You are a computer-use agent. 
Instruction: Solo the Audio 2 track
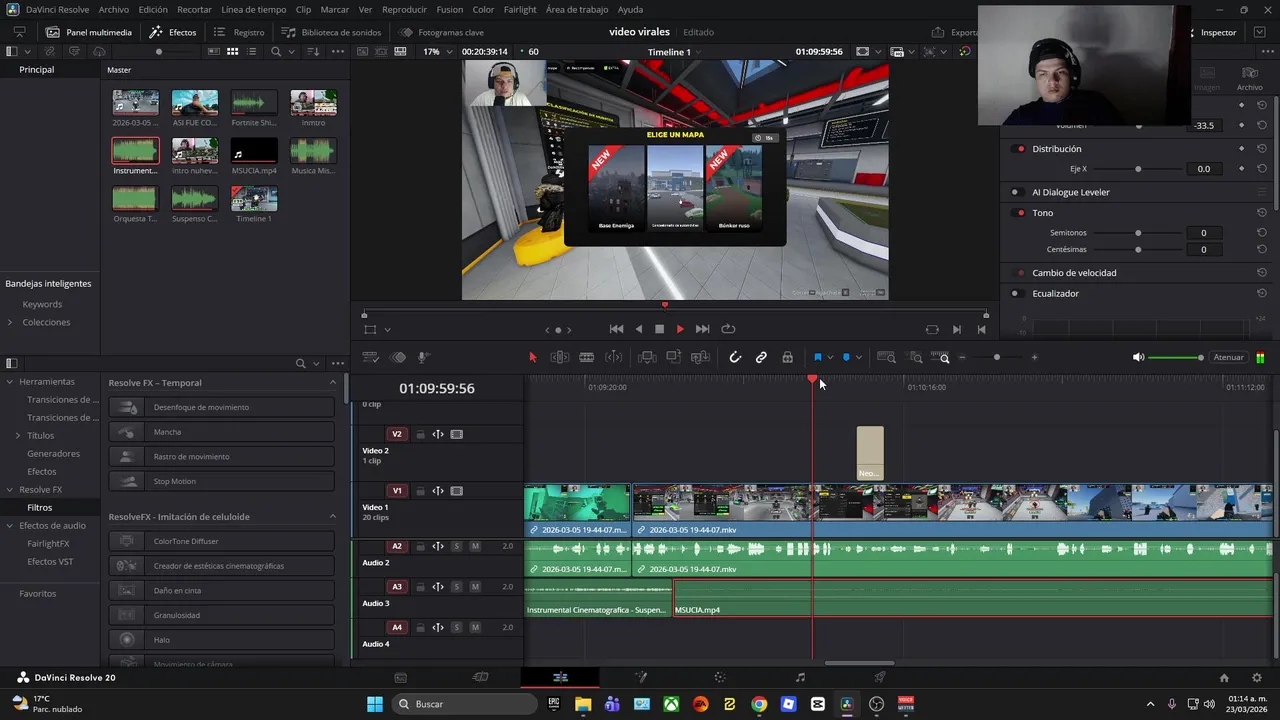tap(457, 546)
